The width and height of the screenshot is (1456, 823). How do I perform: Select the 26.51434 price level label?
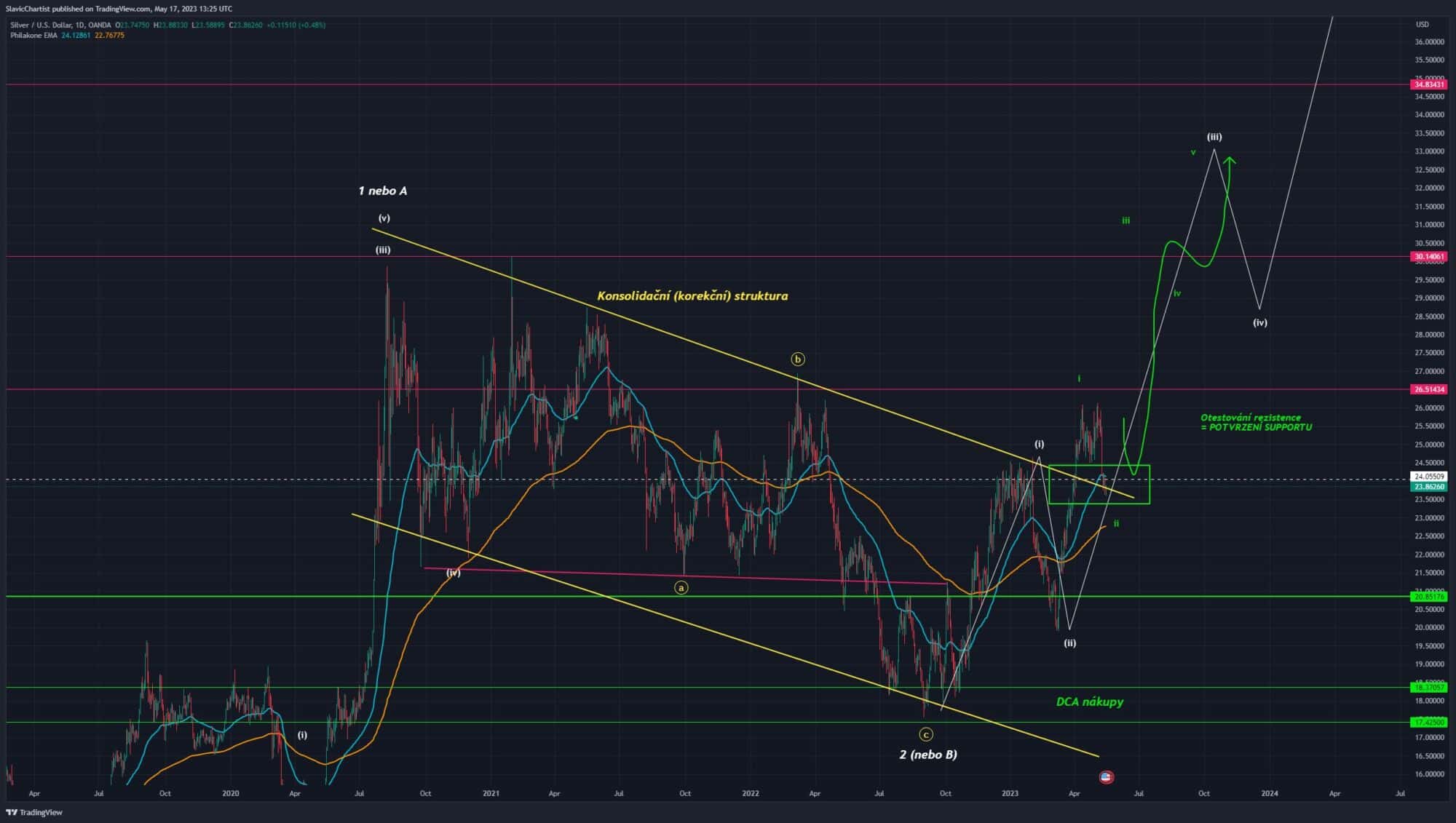1429,389
